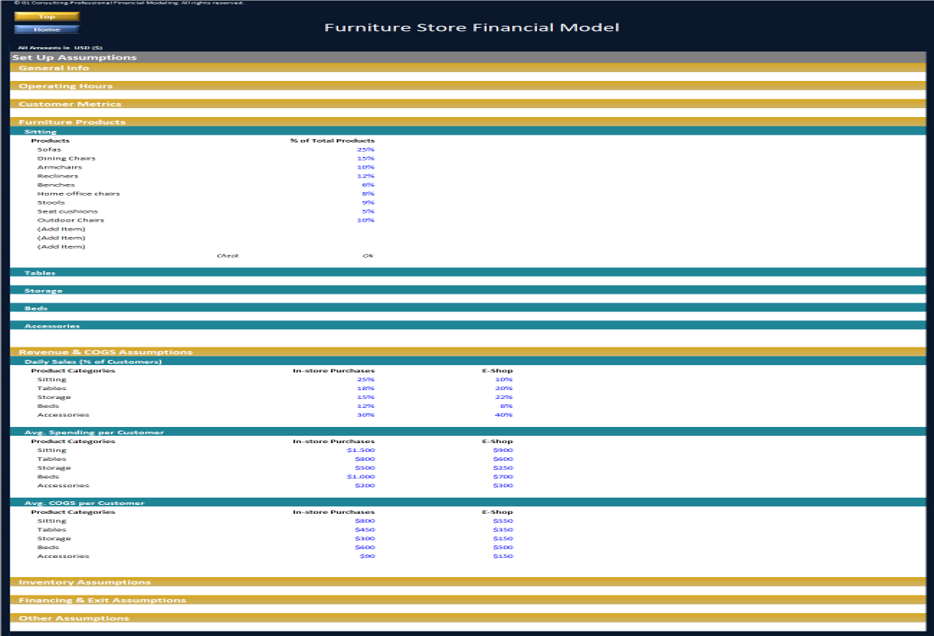
Task: Select Daily Sales (% of Customers) header
Action: click(468, 361)
